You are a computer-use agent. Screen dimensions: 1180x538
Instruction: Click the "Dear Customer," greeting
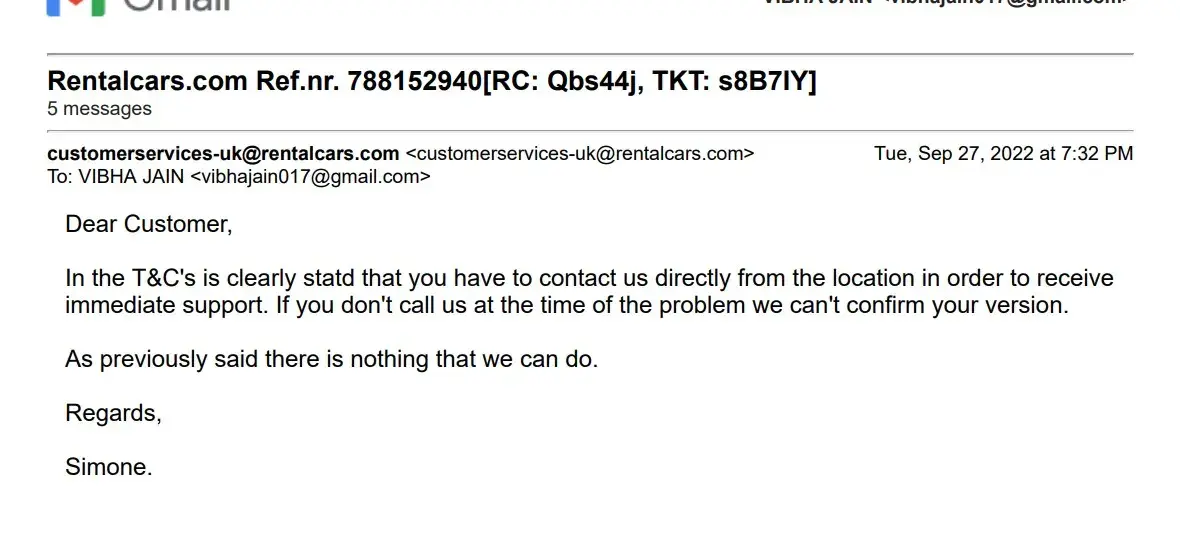pyautogui.click(x=149, y=224)
